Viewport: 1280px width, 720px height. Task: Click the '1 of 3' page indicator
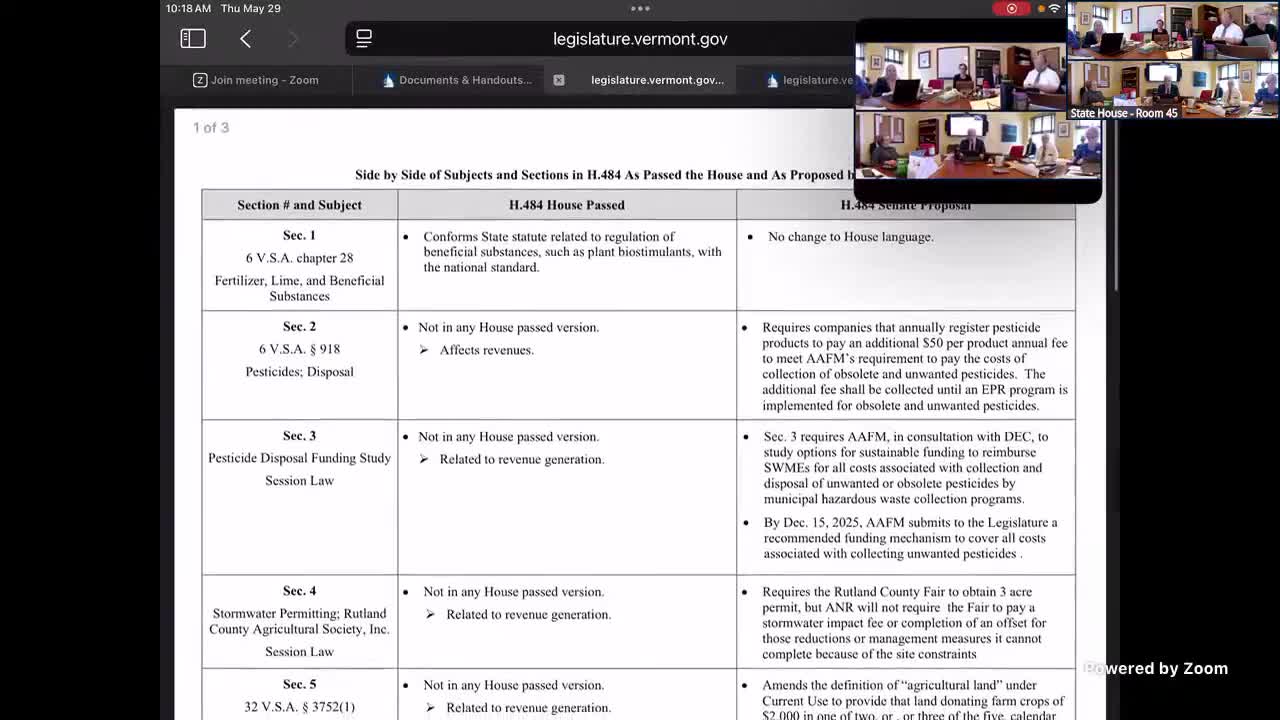point(211,127)
